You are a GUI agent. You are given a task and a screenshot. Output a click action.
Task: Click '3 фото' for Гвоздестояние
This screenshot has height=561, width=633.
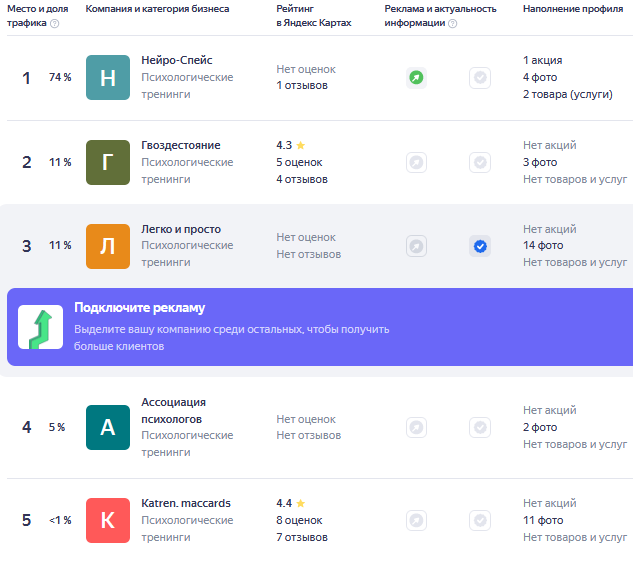540,162
